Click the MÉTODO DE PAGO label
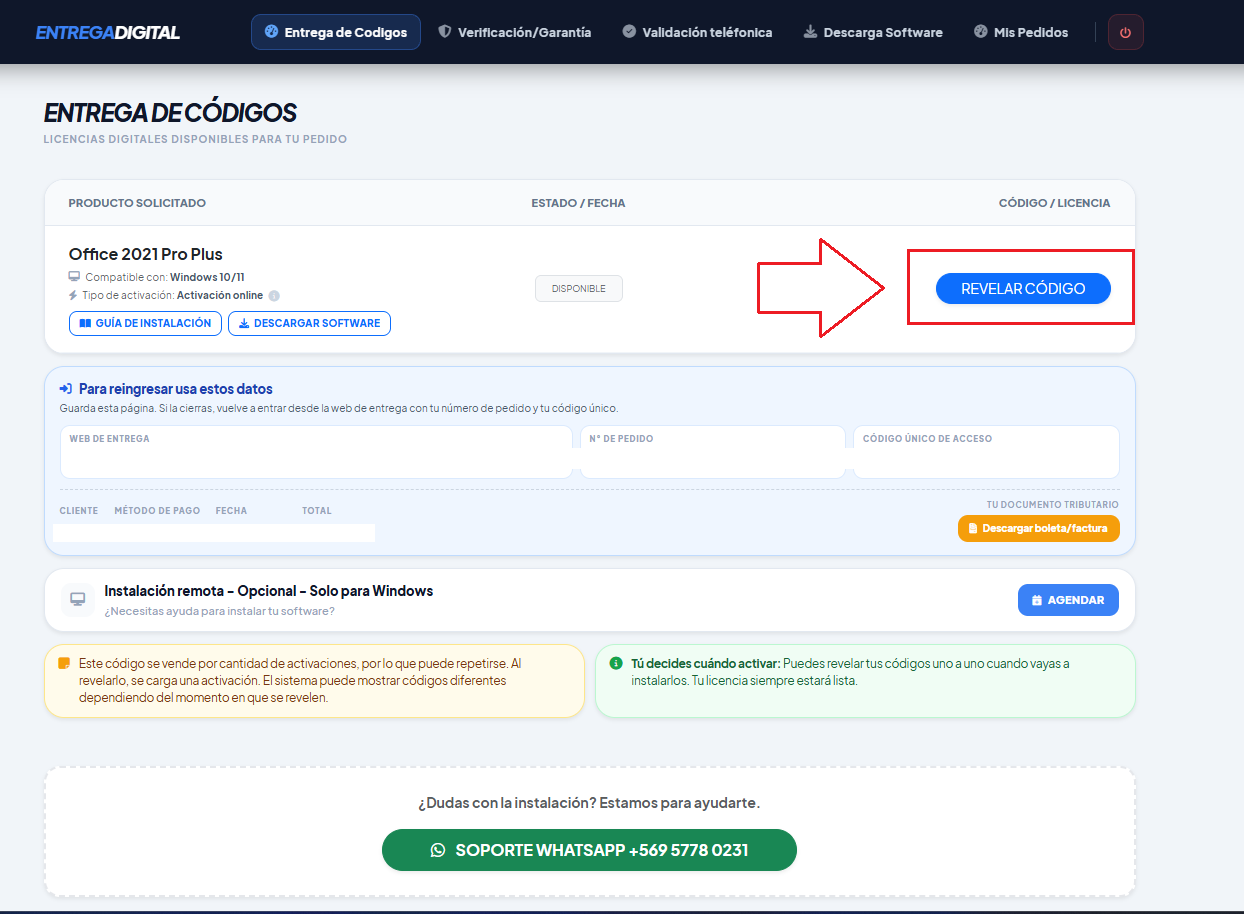The width and height of the screenshot is (1244, 914). point(157,511)
